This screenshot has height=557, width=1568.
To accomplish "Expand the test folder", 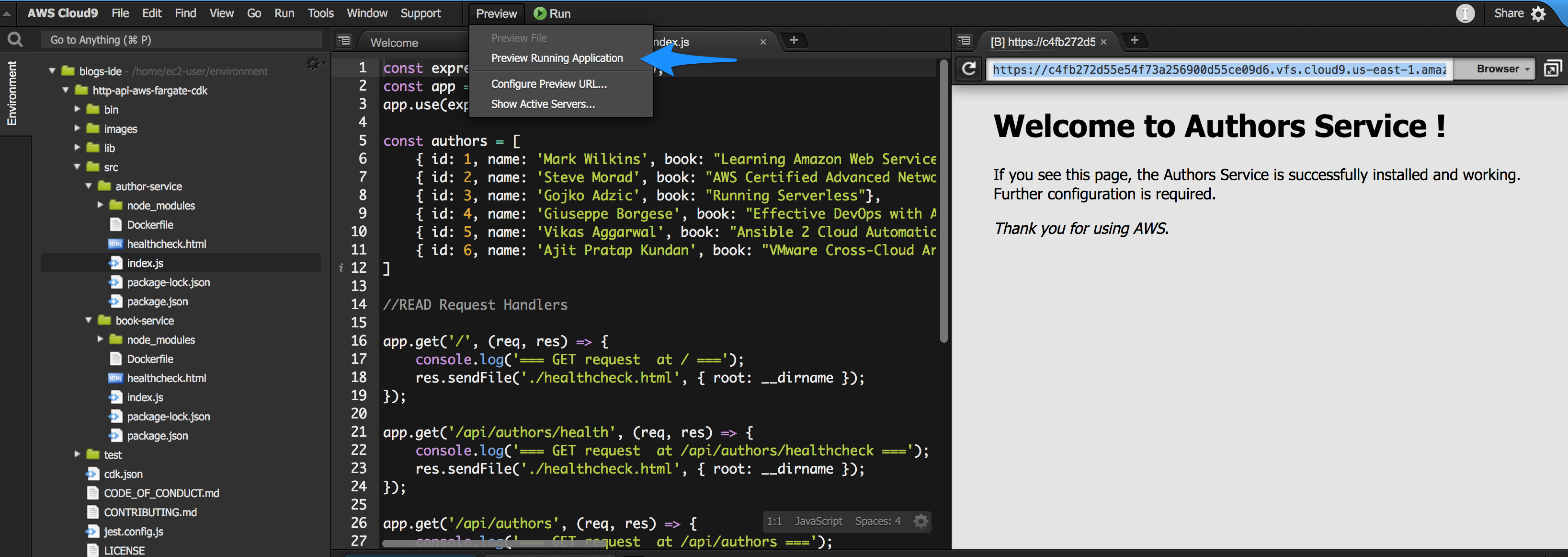I will tap(77, 454).
